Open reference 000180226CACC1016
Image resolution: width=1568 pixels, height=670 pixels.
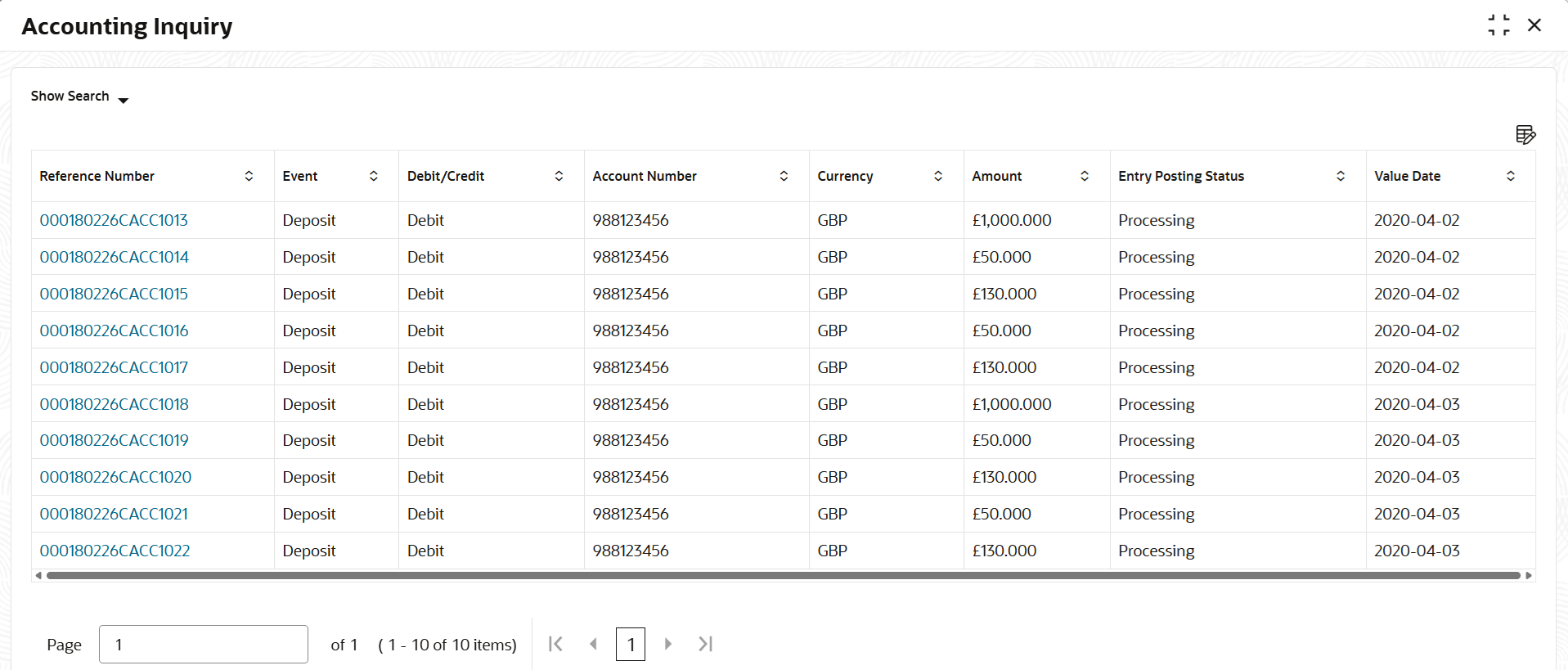coord(115,331)
